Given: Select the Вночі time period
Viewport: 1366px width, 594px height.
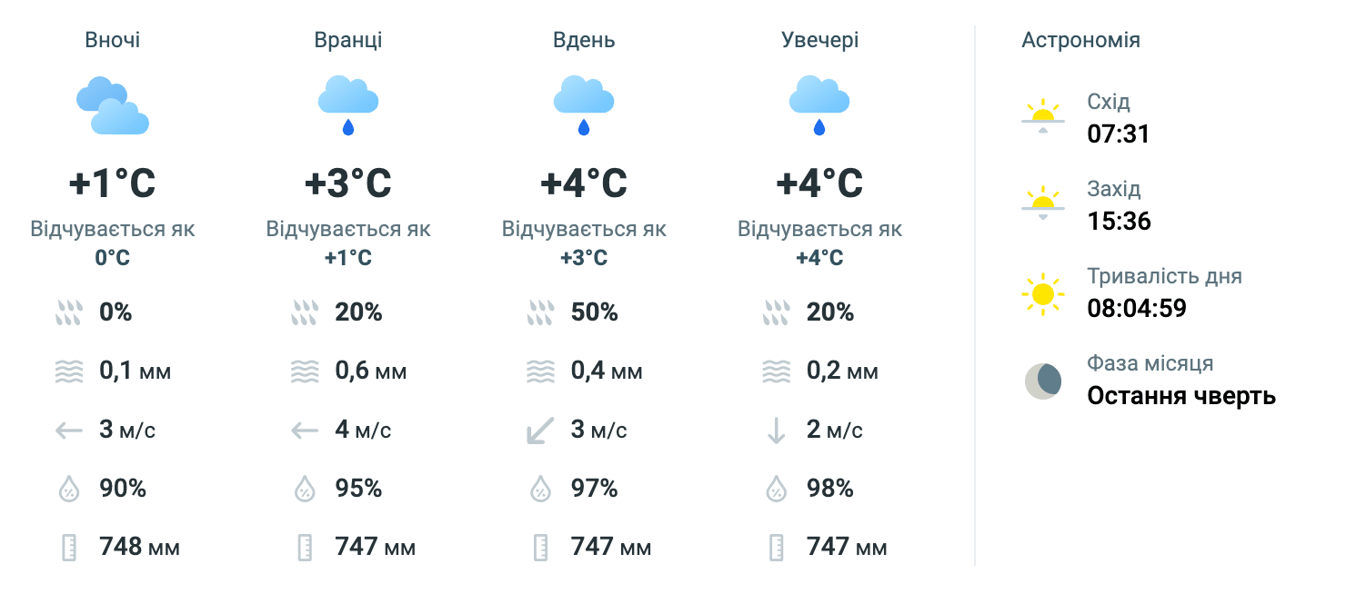Looking at the screenshot, I should (112, 39).
